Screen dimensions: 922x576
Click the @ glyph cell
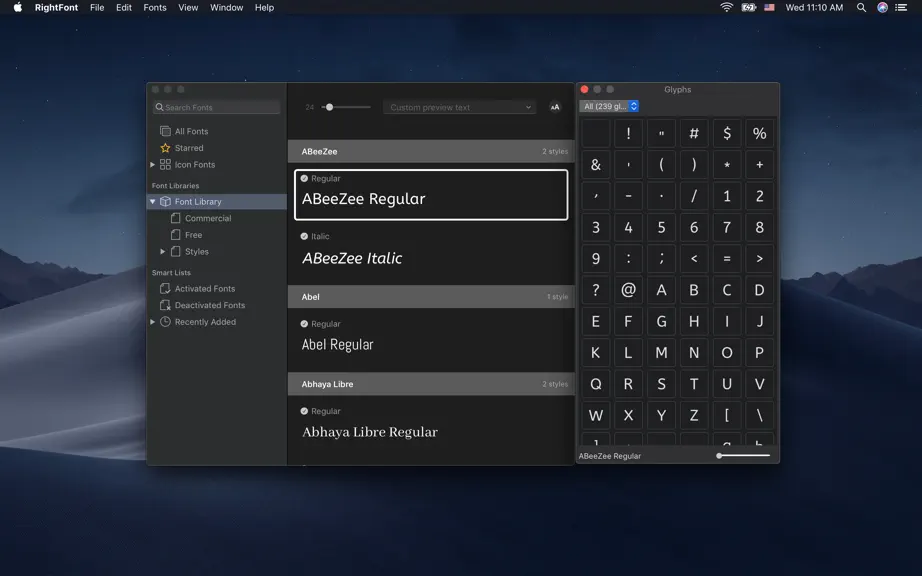[x=628, y=290]
